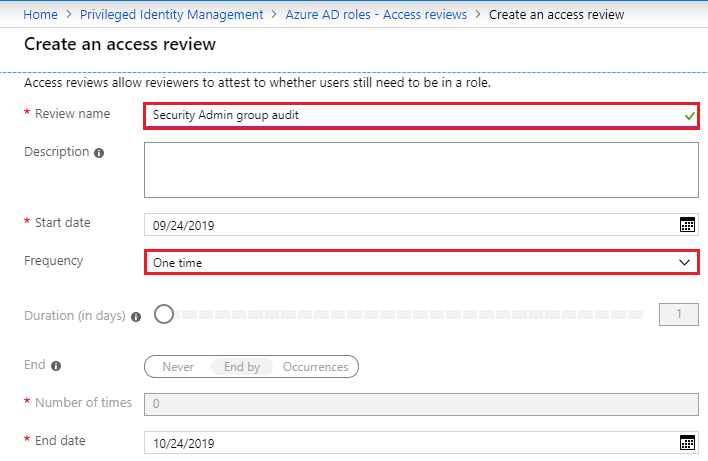The height and width of the screenshot is (461, 708).
Task: Select the End by option
Action: point(242,367)
